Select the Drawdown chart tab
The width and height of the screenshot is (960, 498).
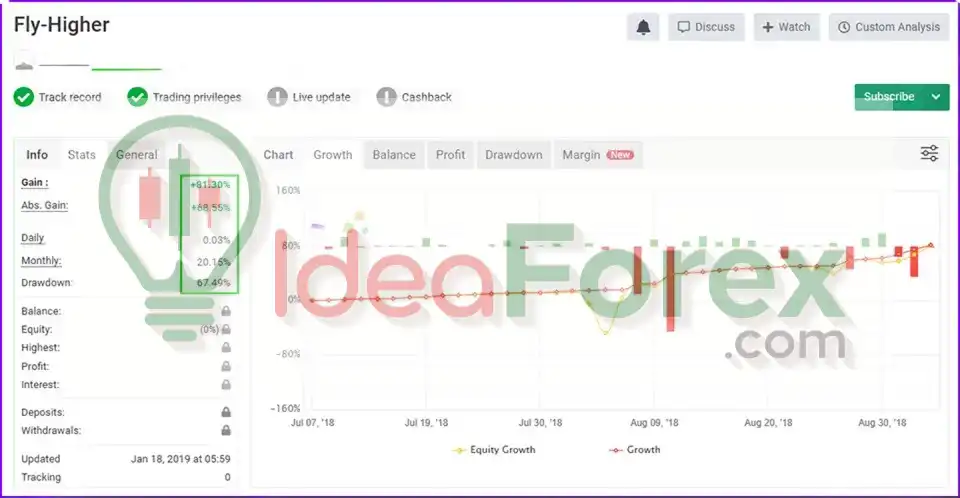(514, 155)
